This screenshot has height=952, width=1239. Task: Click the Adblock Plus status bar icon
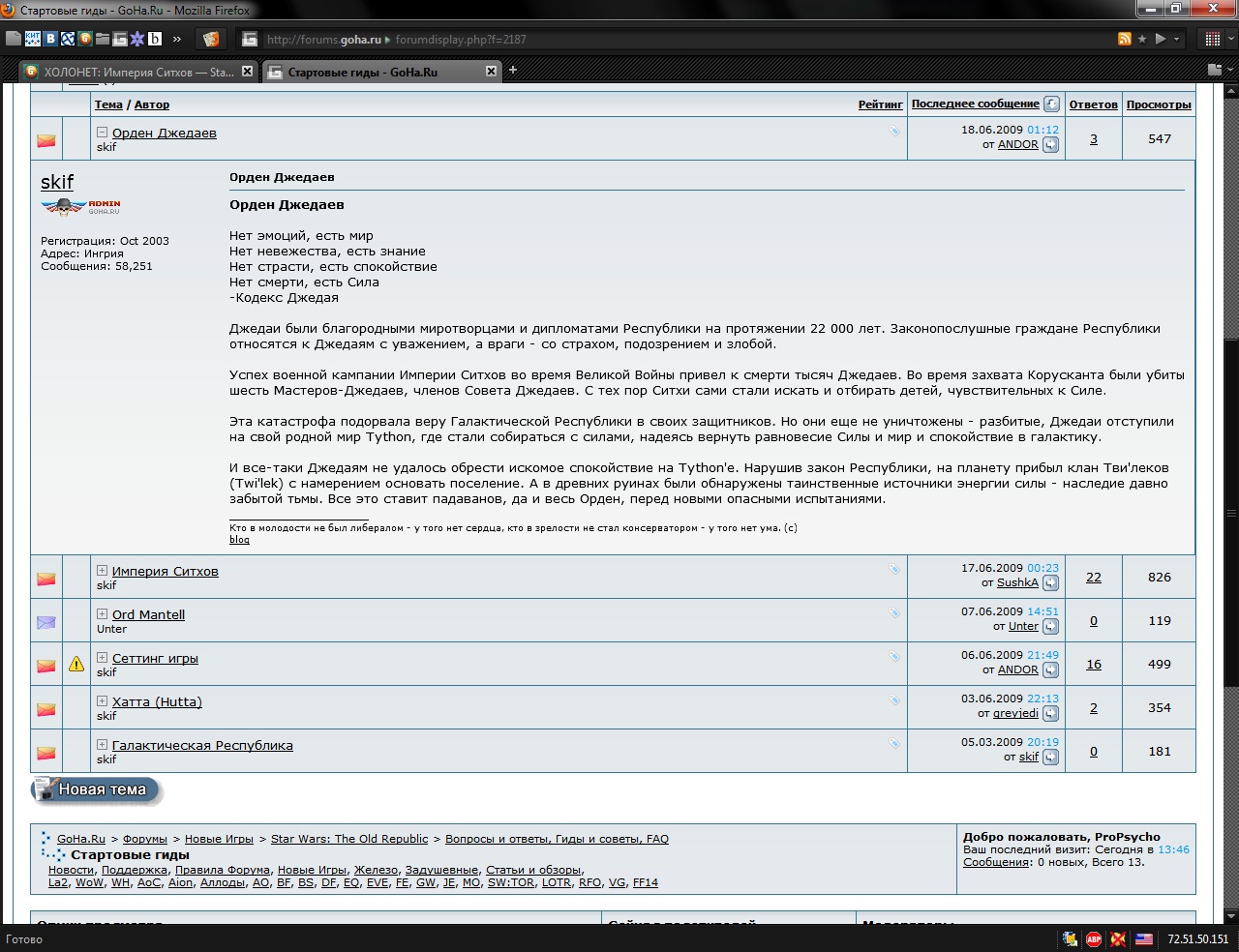[x=1094, y=938]
